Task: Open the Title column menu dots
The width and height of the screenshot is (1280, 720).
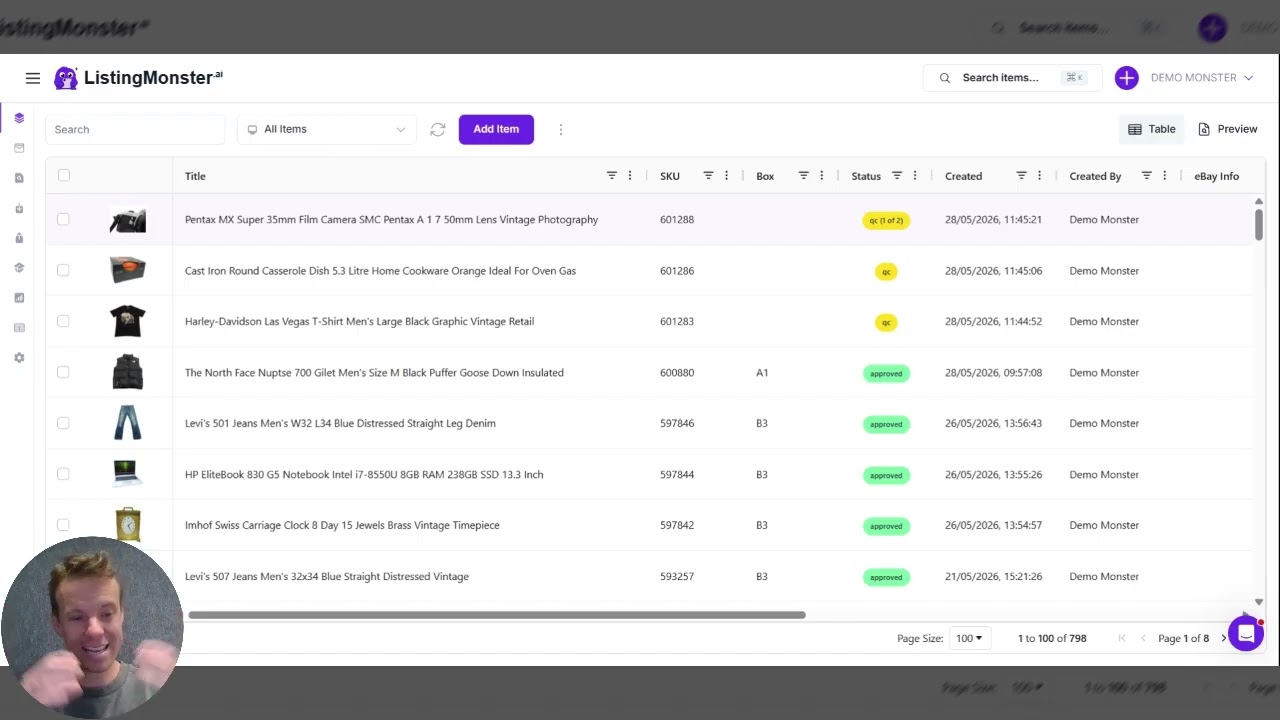Action: point(630,176)
